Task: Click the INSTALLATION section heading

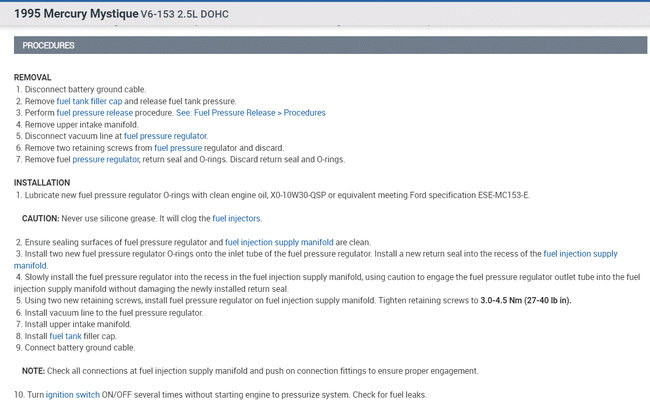Action: coord(43,182)
